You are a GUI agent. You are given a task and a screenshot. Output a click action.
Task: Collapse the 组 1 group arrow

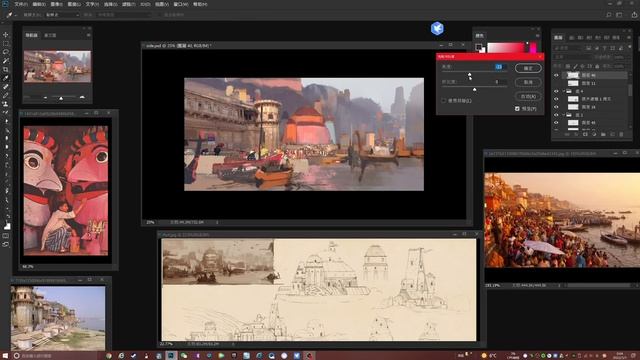(x=564, y=115)
